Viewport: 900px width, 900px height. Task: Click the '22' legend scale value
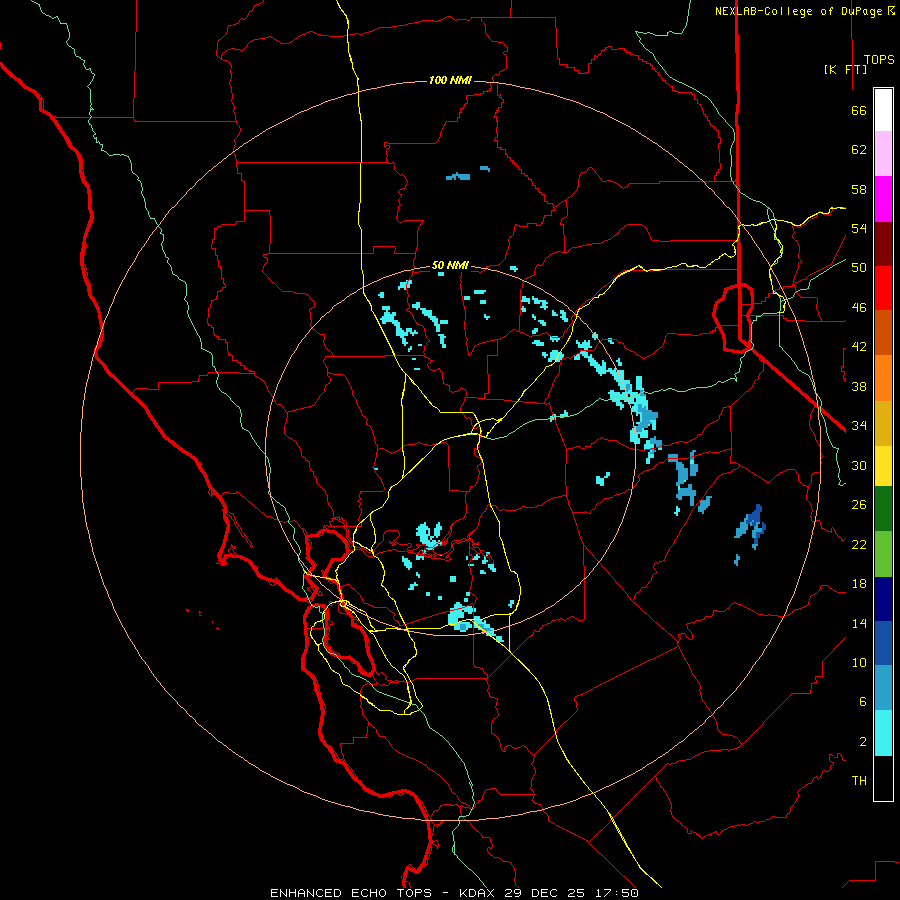[859, 544]
